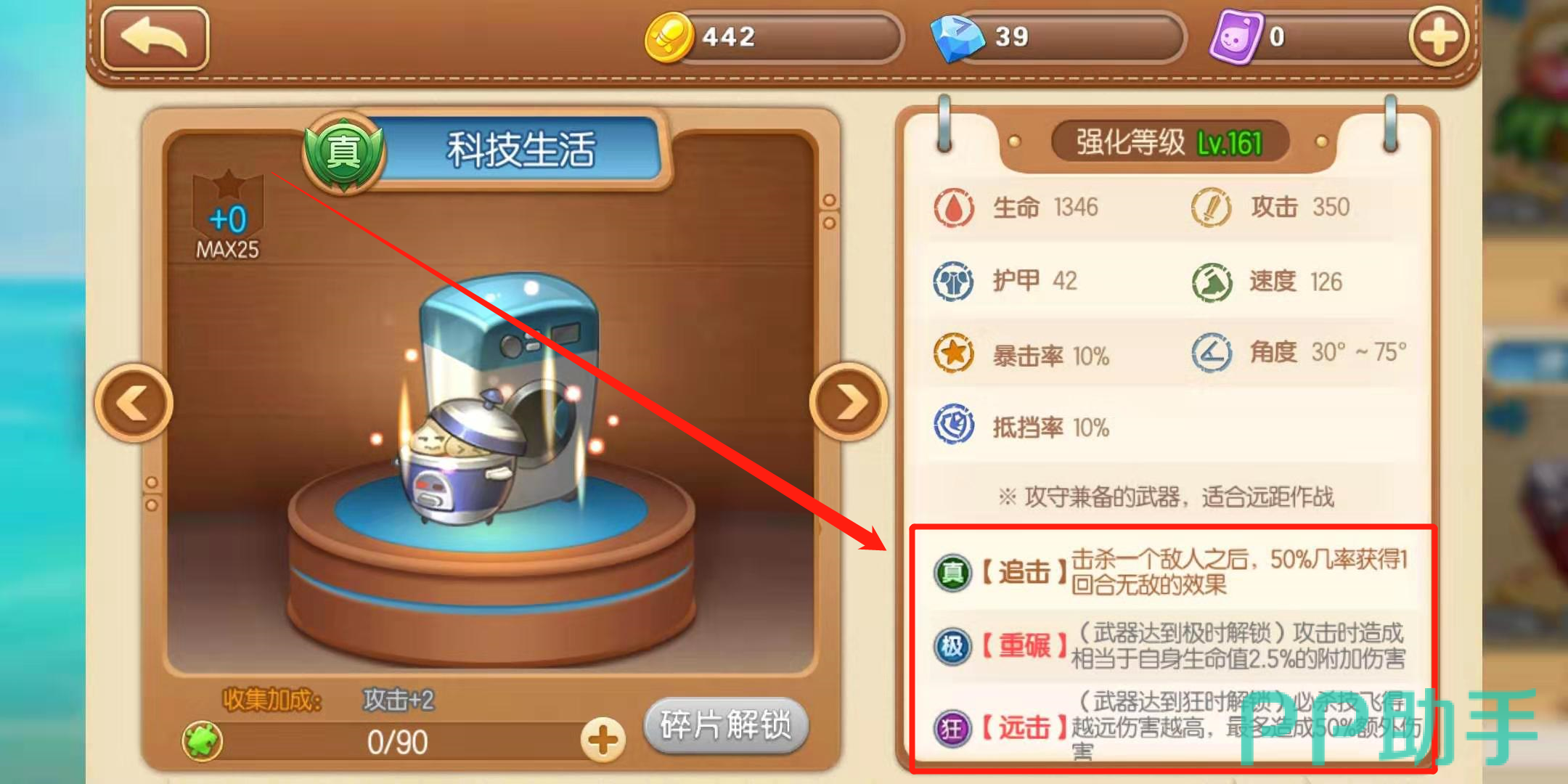Add fragments with the small plus button
Image resolution: width=1568 pixels, height=784 pixels.
point(603,740)
